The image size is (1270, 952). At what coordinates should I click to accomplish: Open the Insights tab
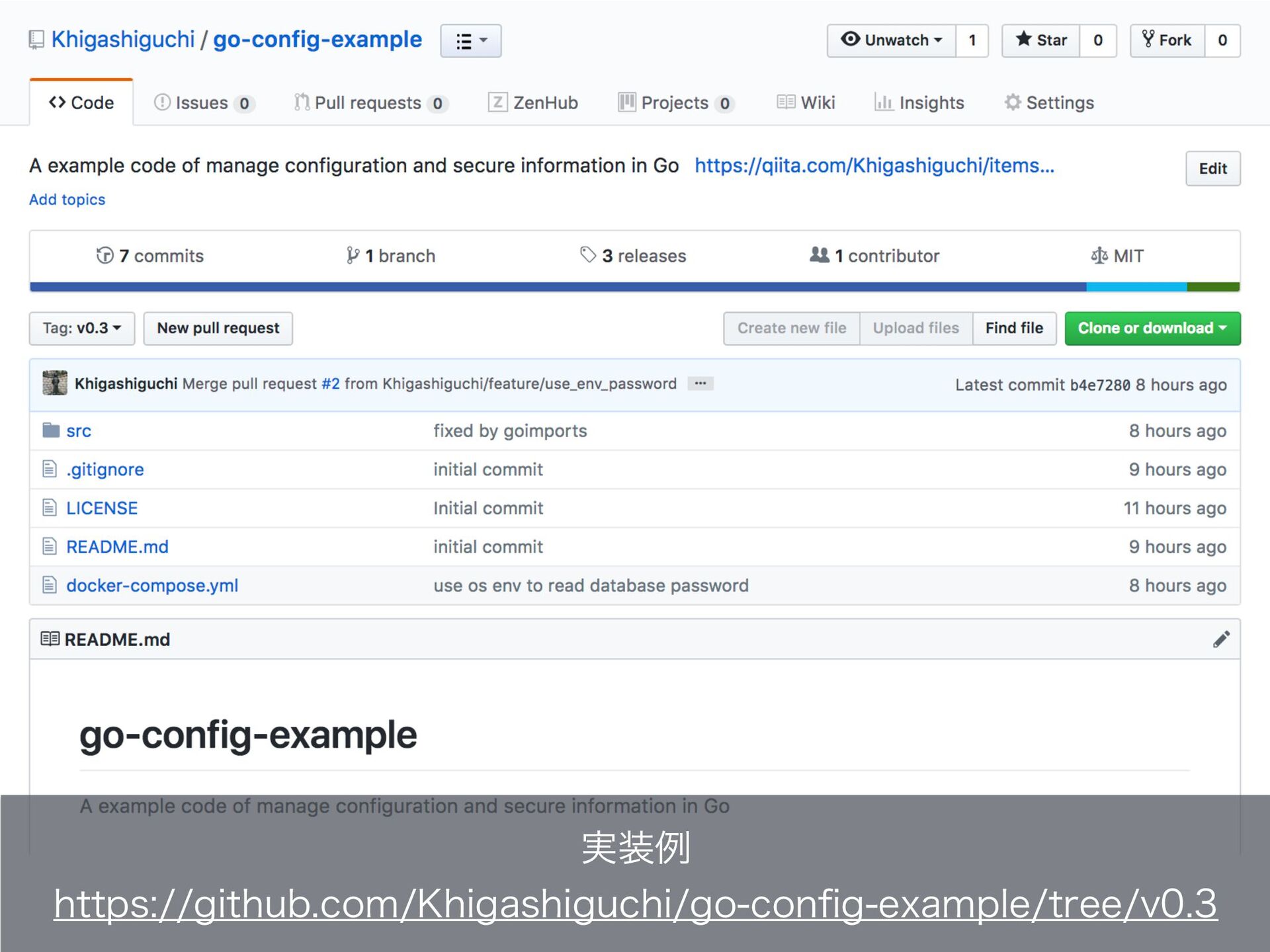tap(919, 103)
